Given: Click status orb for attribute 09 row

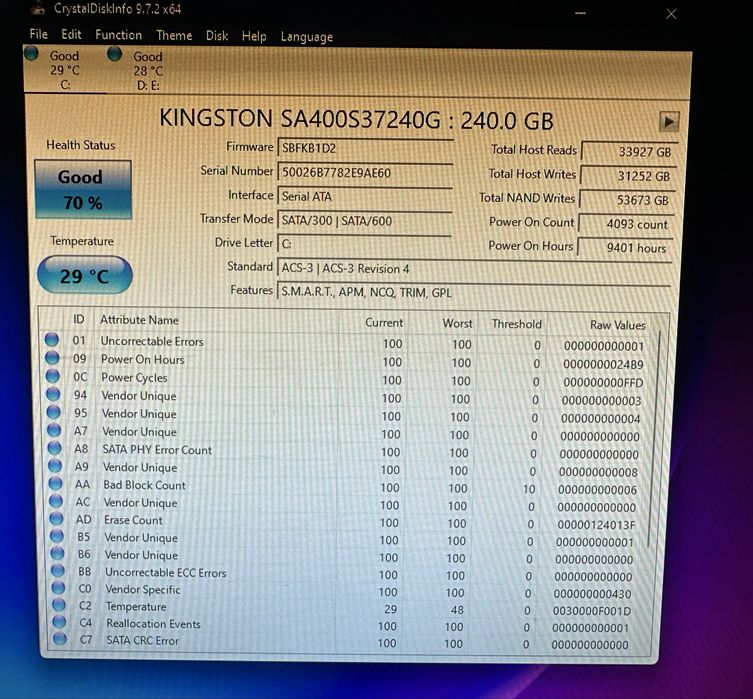Looking at the screenshot, I should (x=52, y=358).
